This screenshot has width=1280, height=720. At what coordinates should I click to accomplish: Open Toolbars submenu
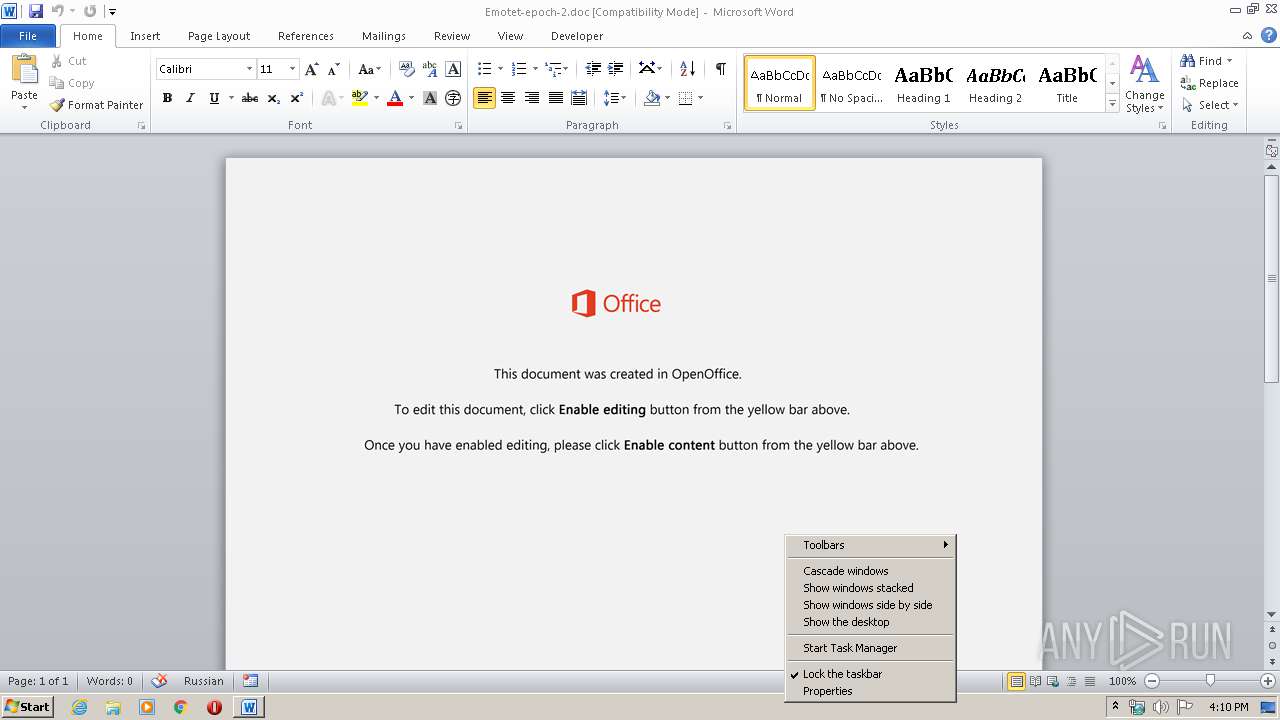coord(870,545)
